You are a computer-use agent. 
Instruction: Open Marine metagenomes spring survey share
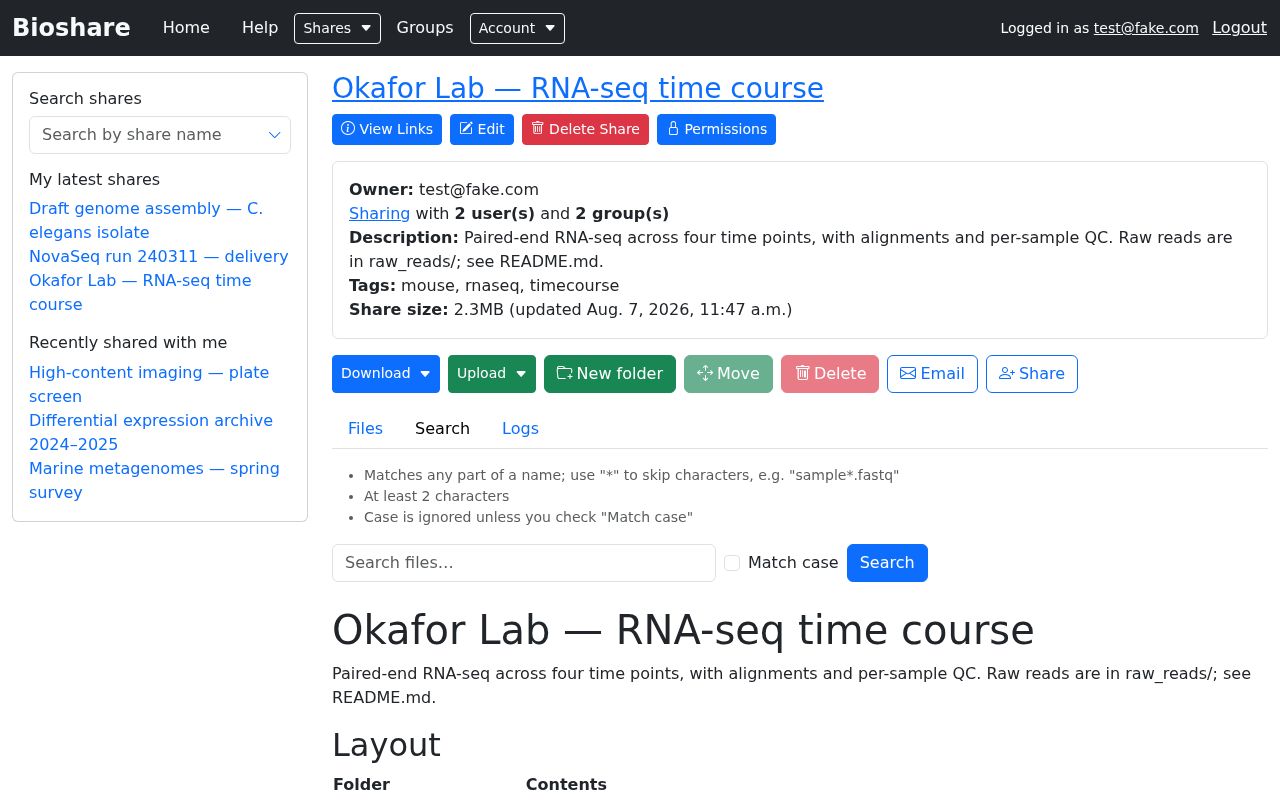pyautogui.click(x=154, y=481)
